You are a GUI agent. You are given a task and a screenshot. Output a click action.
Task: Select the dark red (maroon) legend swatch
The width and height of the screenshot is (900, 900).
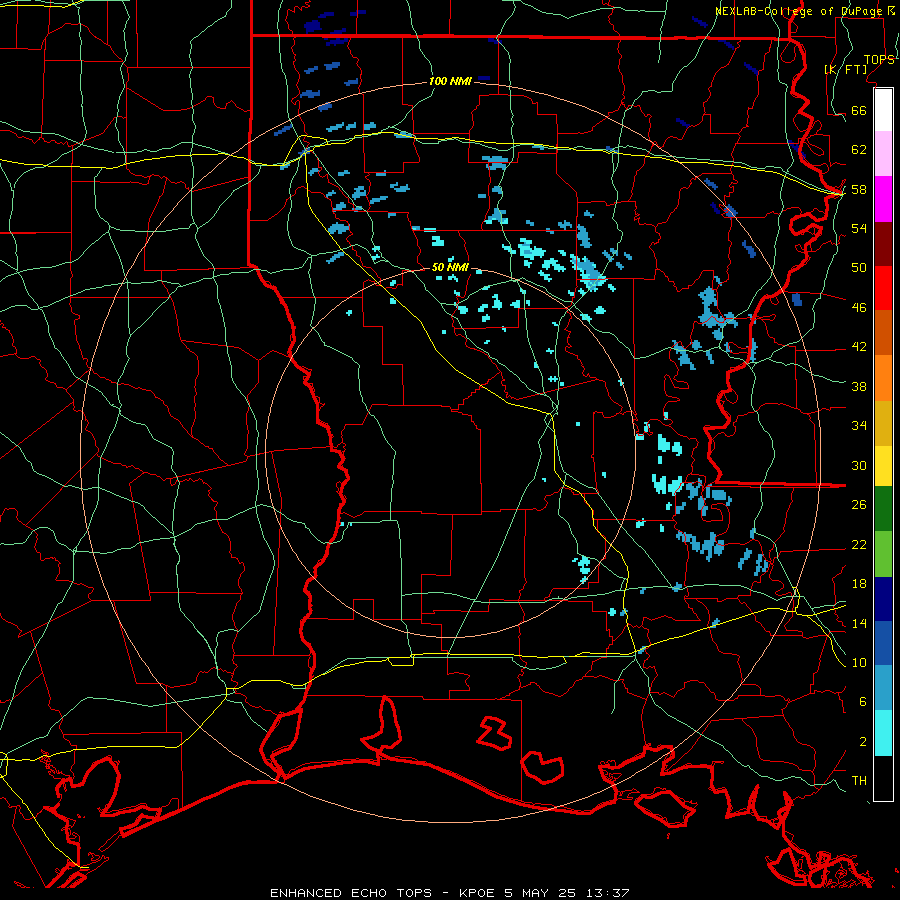[883, 244]
